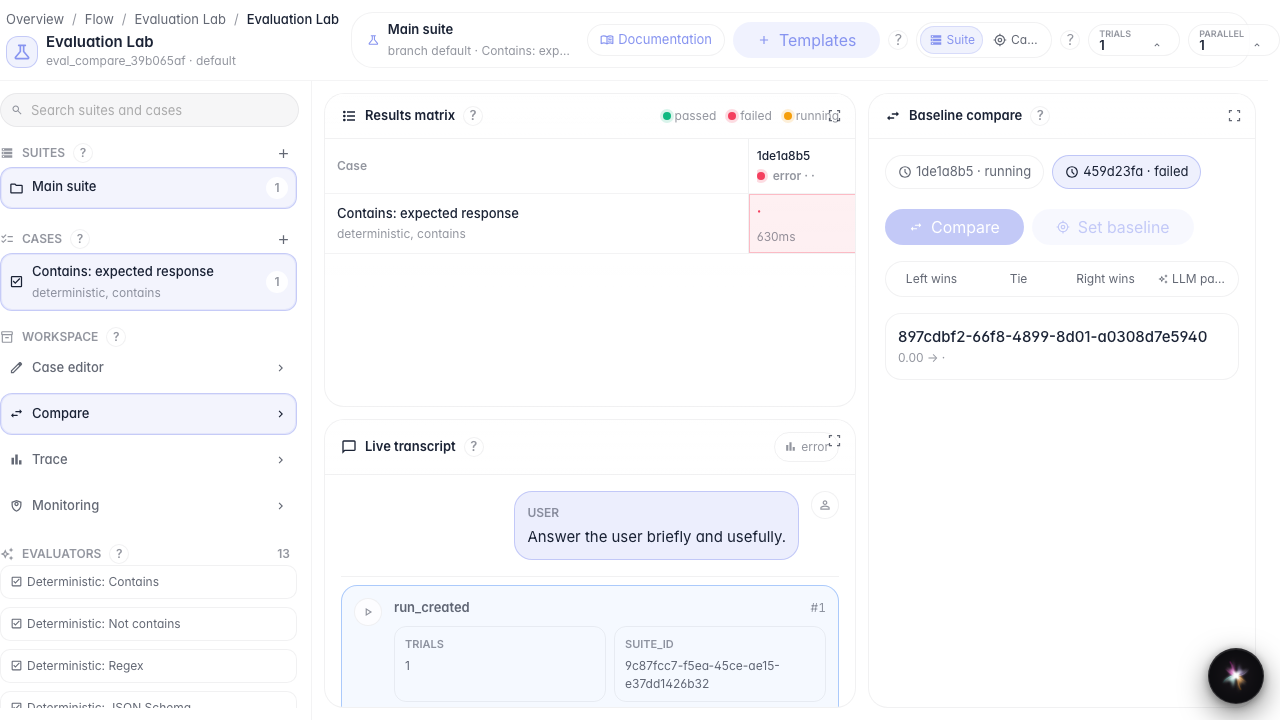
Task: Click Main suite flask icon in header
Action: [373, 40]
